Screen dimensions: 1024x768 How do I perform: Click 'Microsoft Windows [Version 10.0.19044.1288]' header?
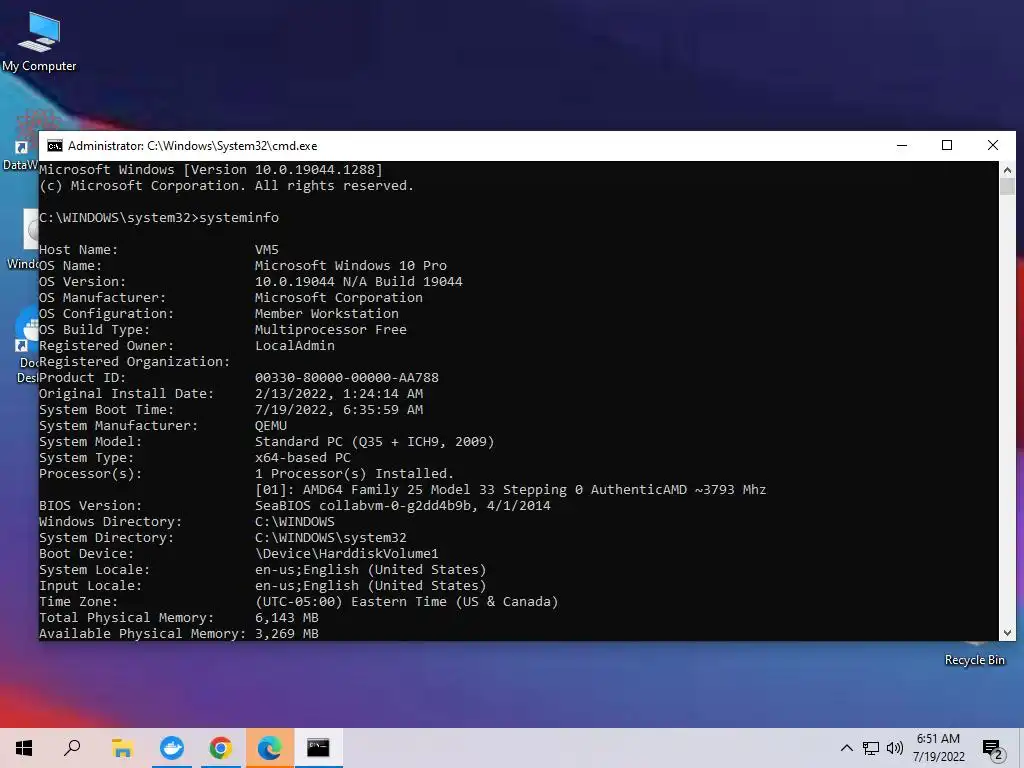tap(211, 170)
